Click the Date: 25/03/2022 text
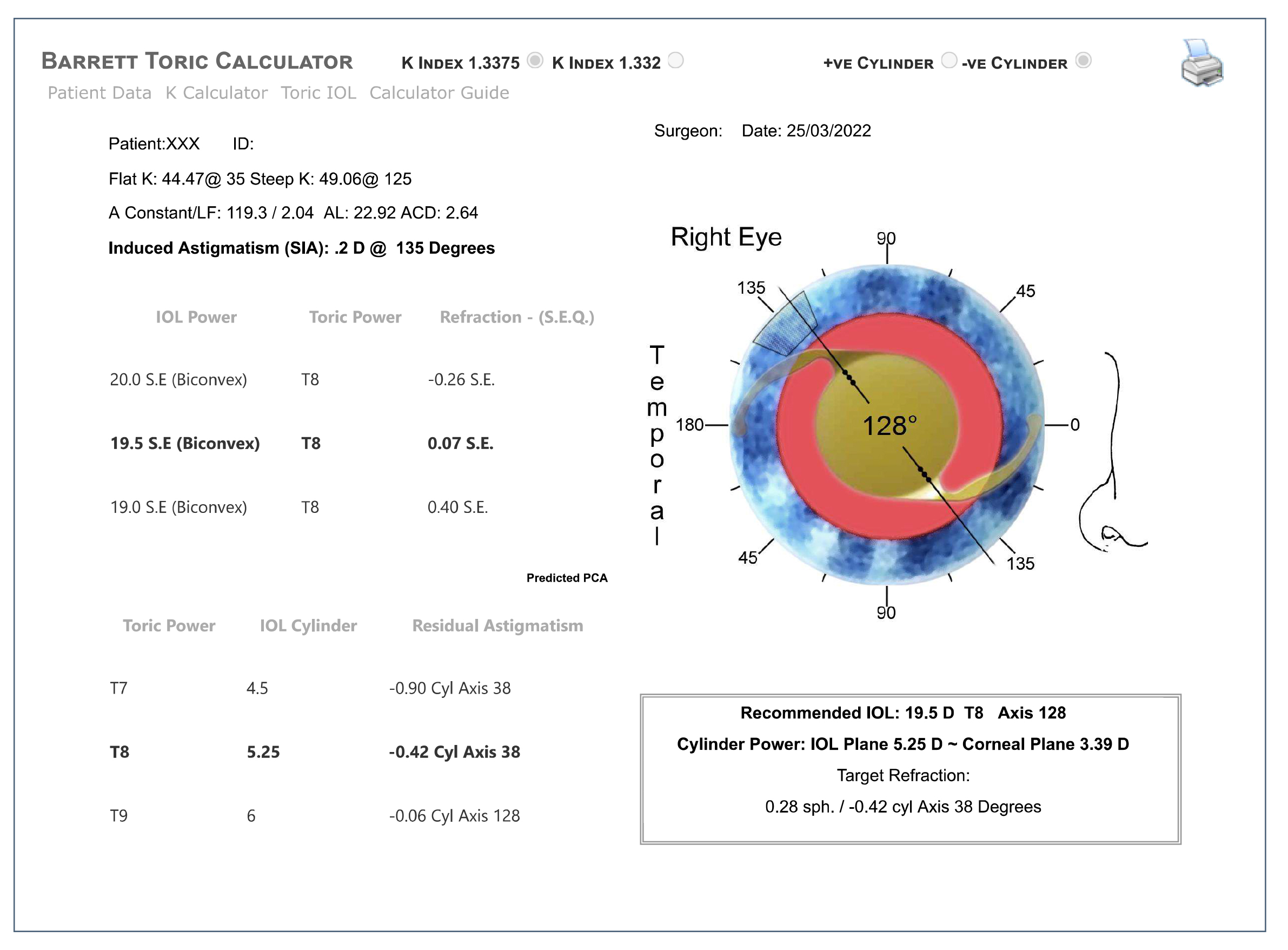Screen dimensions: 1288x950 point(806,130)
